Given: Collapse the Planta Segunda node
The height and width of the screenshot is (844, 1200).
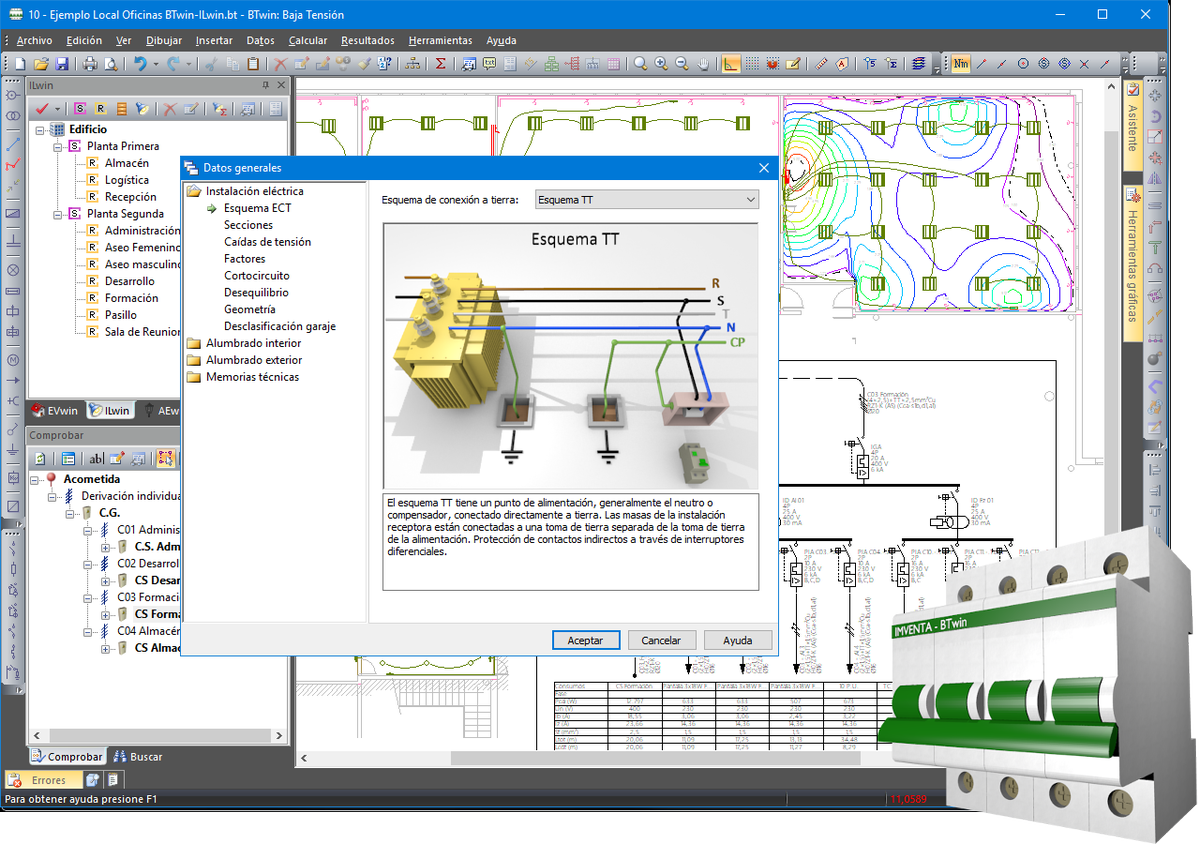Looking at the screenshot, I should [x=56, y=213].
